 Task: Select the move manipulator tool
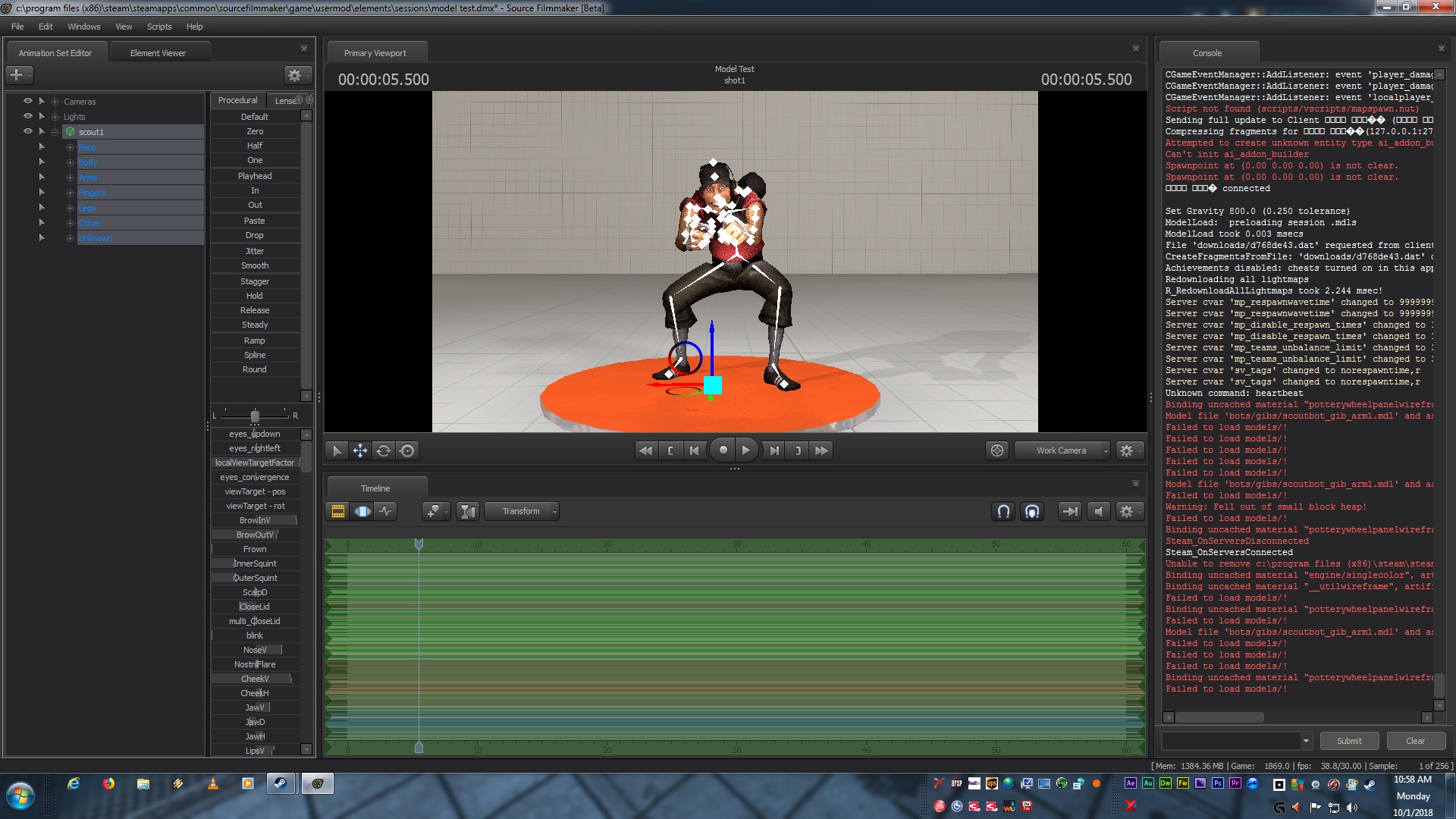click(x=360, y=450)
